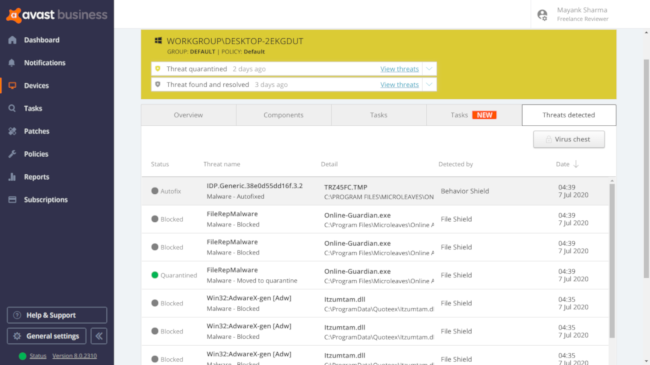This screenshot has width=650, height=365.
Task: View threats for Threat quarantined alert
Action: (x=400, y=69)
